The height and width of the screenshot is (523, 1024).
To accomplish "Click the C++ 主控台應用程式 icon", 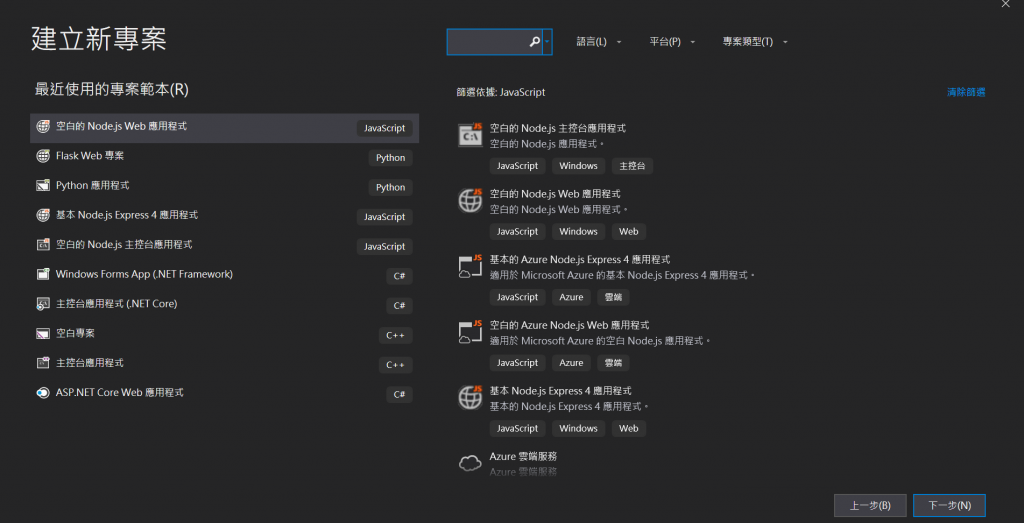I will pyautogui.click(x=43, y=363).
